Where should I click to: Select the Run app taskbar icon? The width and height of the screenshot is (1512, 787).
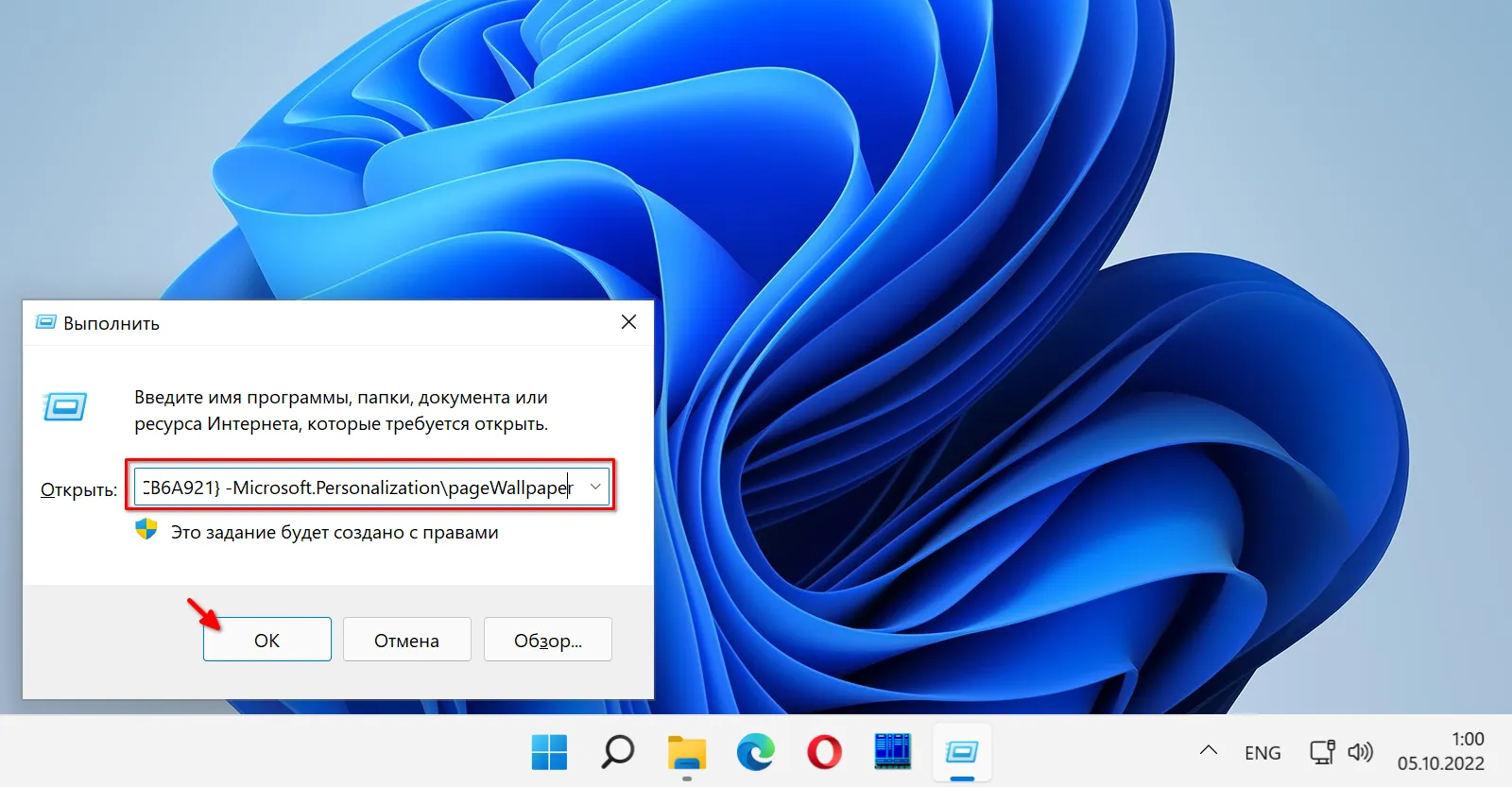962,752
